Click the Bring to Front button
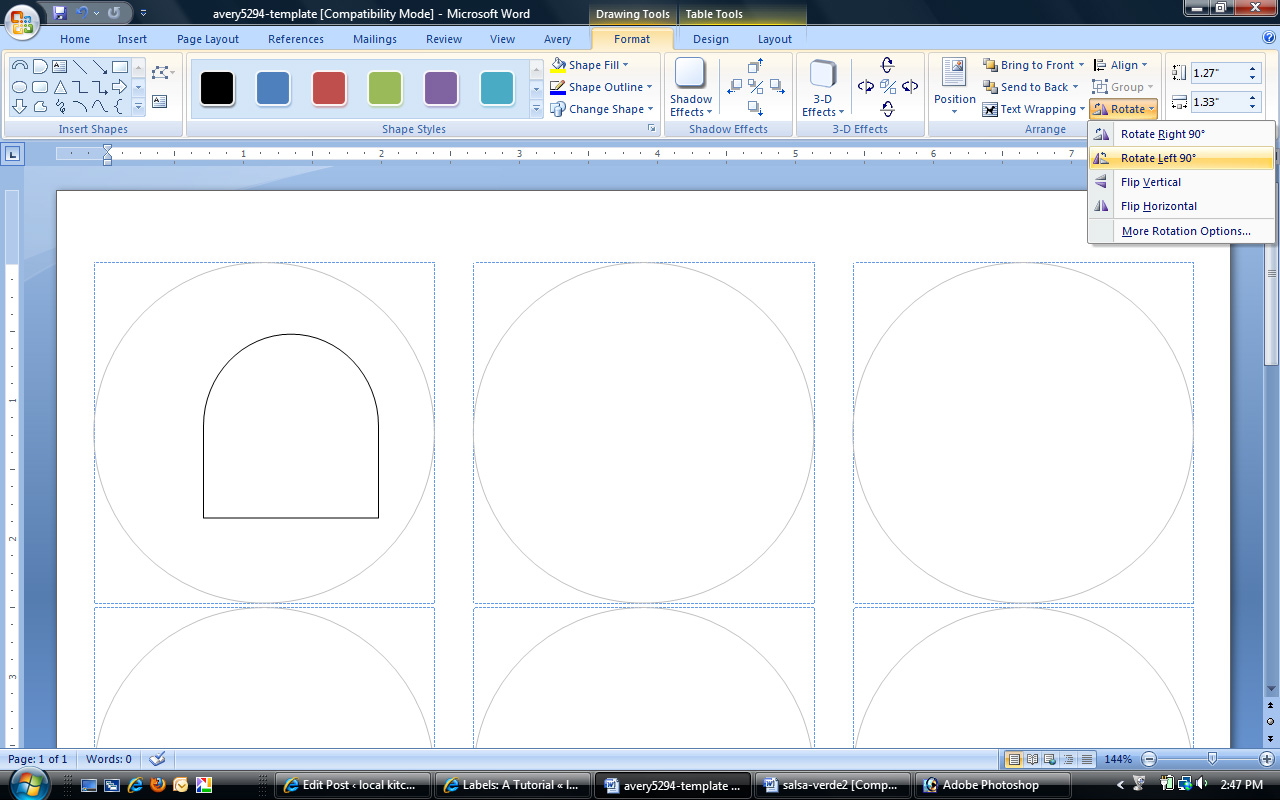 1030,65
